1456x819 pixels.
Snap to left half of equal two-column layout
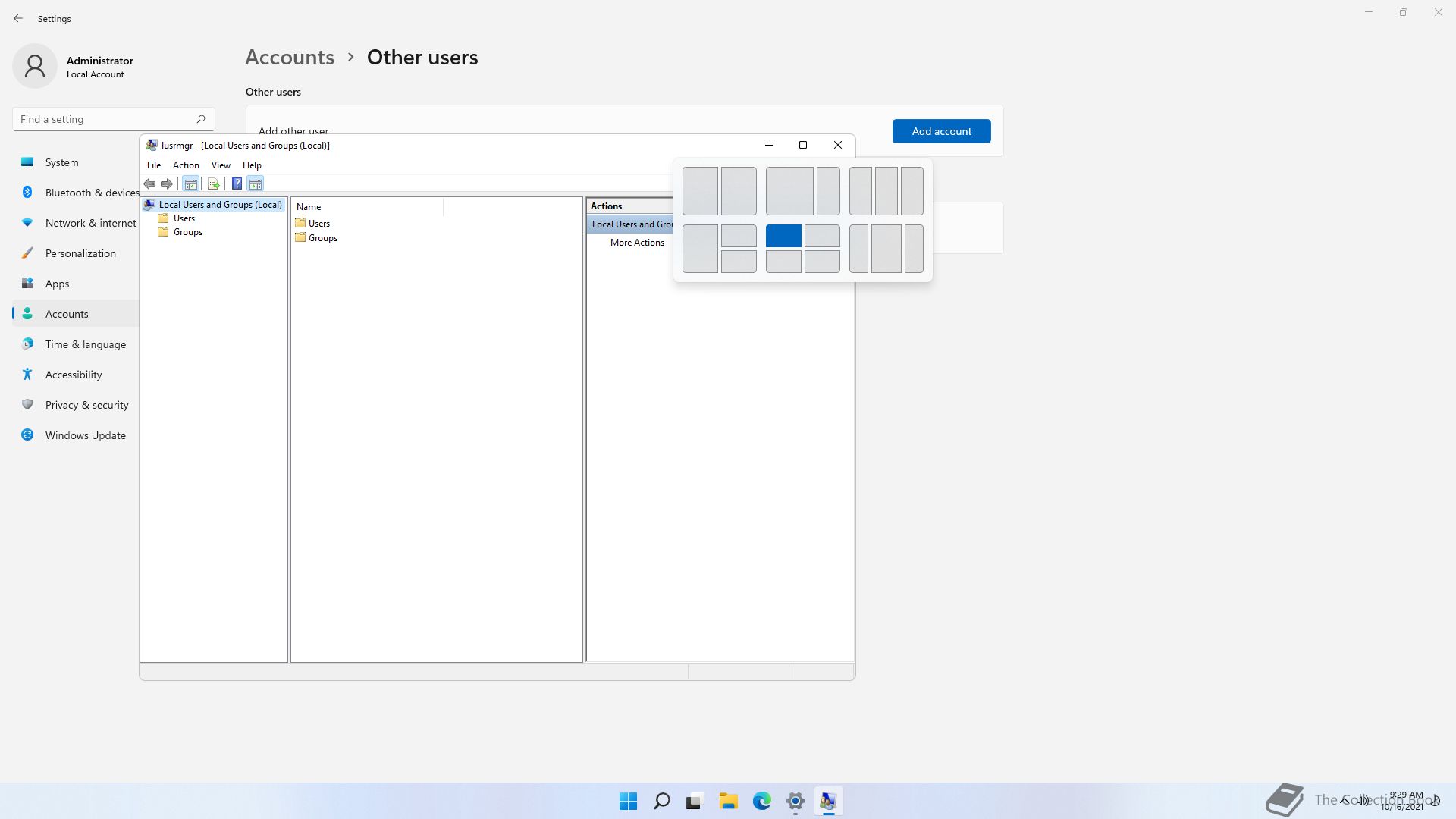pyautogui.click(x=700, y=191)
